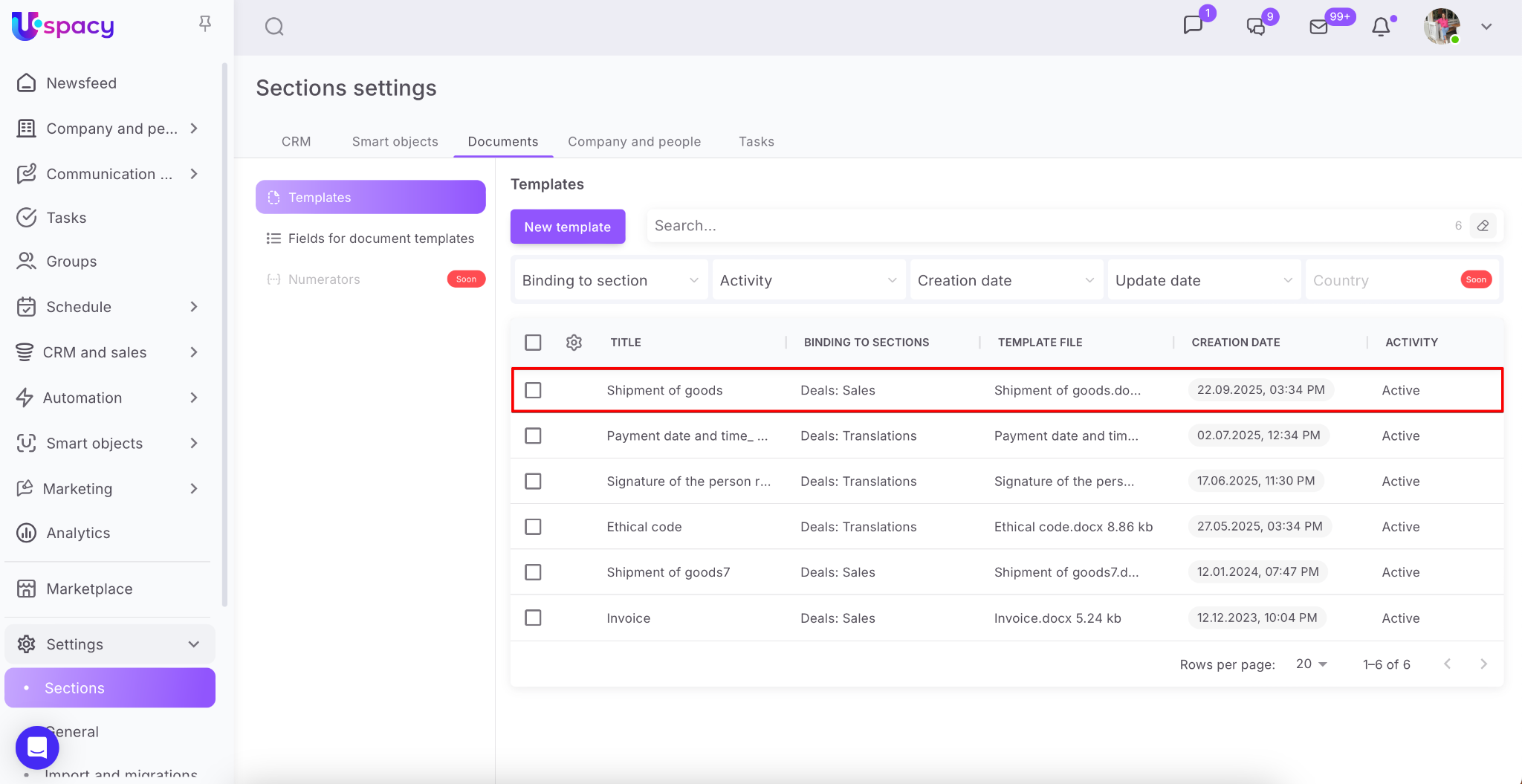Check the Shipment of goods row checkbox
Viewport: 1522px width, 784px height.
(533, 390)
